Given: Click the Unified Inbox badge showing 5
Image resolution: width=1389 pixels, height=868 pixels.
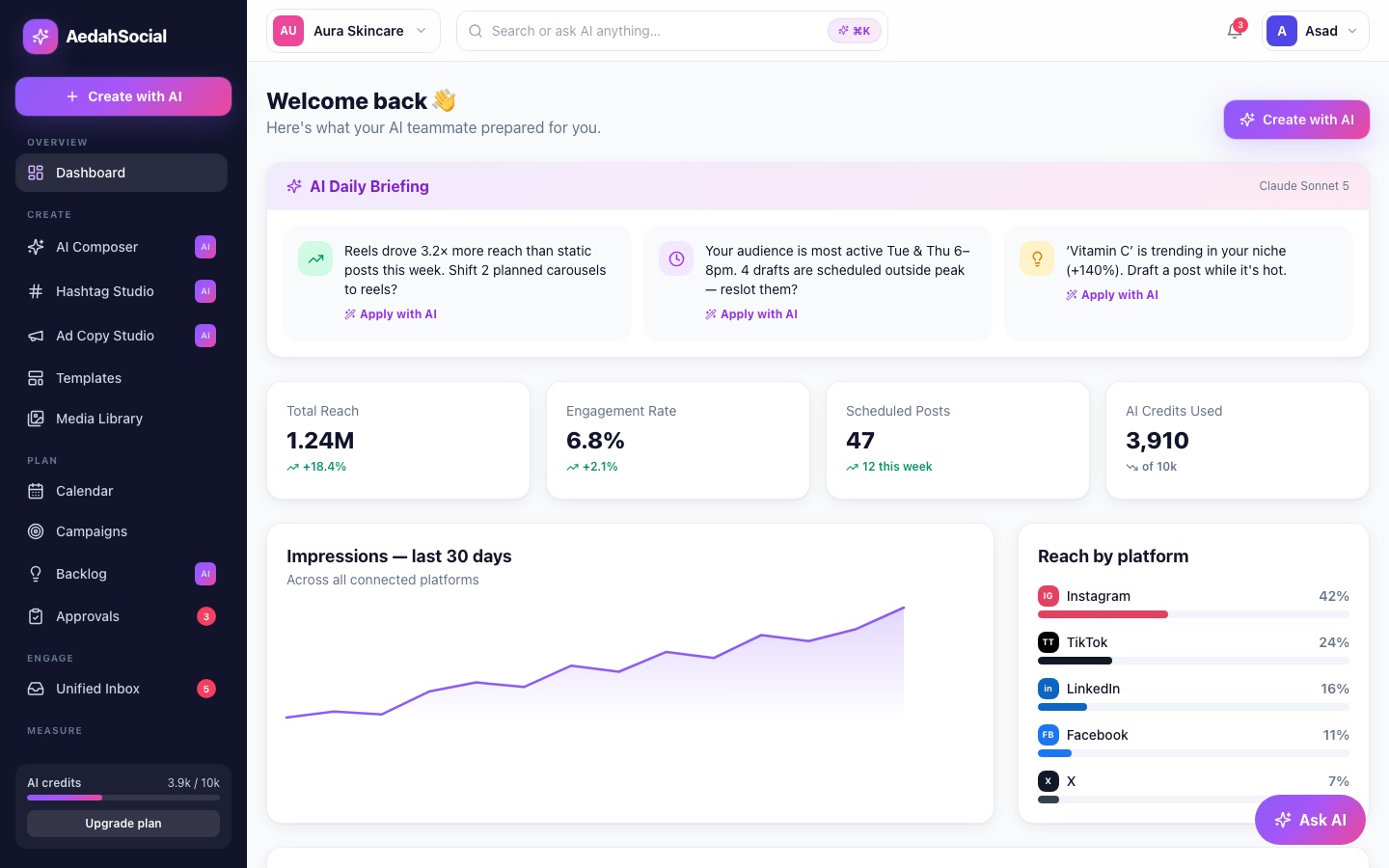Looking at the screenshot, I should click(206, 689).
